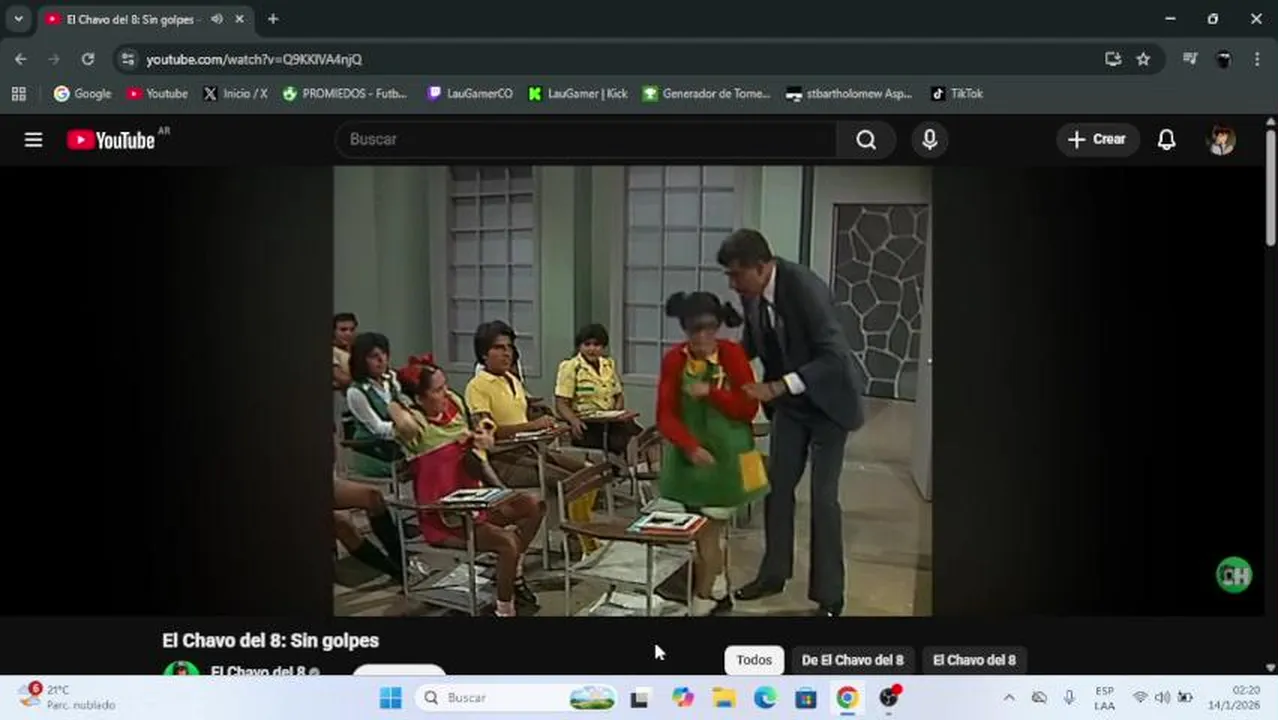
Task: Open the OBS Studio taskbar icon
Action: click(889, 698)
